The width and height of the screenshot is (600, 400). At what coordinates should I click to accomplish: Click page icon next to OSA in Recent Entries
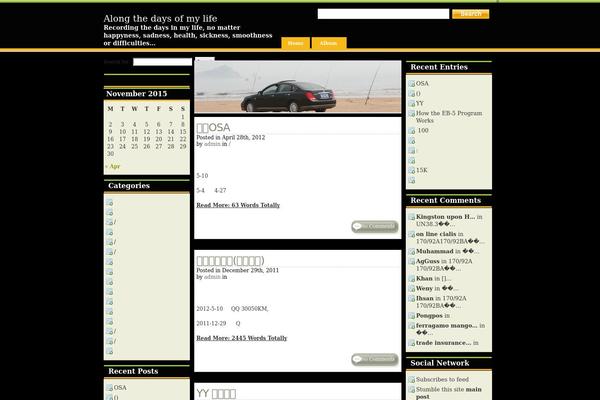(412, 83)
